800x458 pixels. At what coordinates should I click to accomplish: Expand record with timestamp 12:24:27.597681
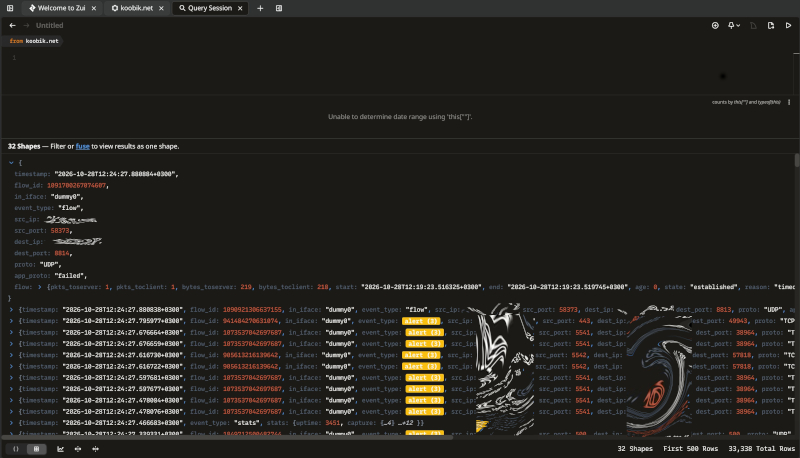(11, 377)
